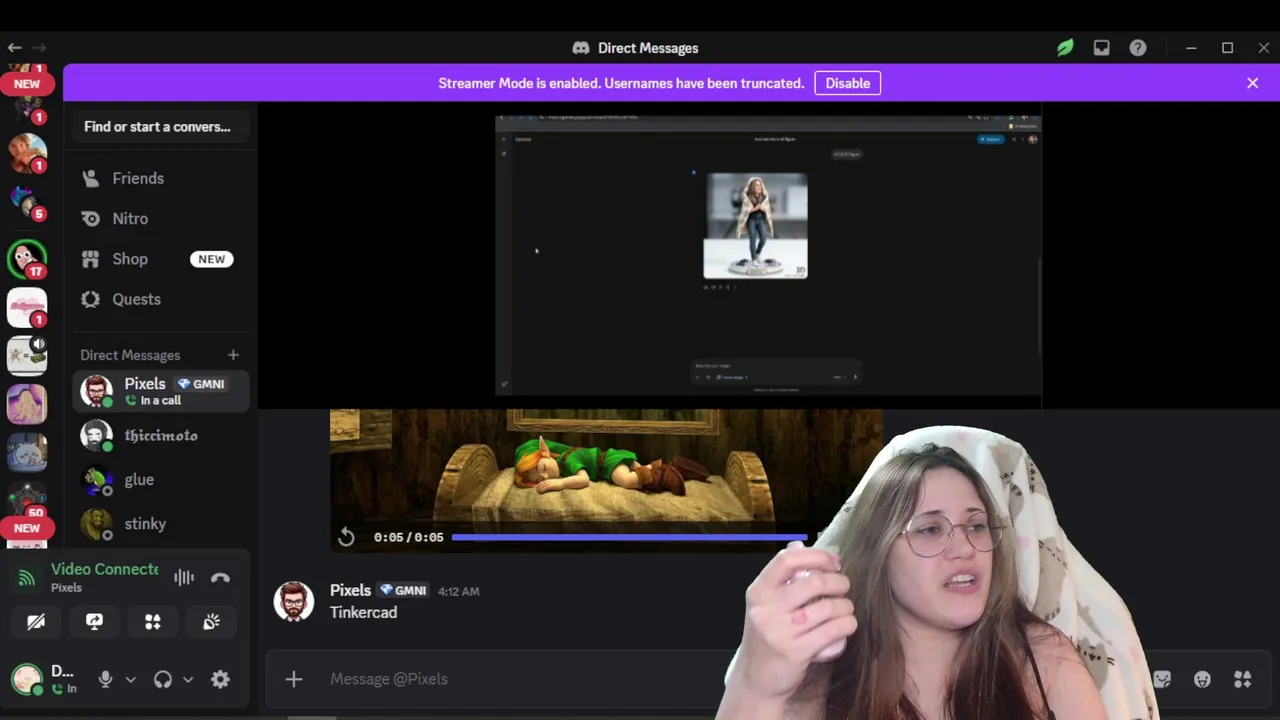Jump to the upper NEW unread indicator
1280x720 pixels.
tap(27, 84)
